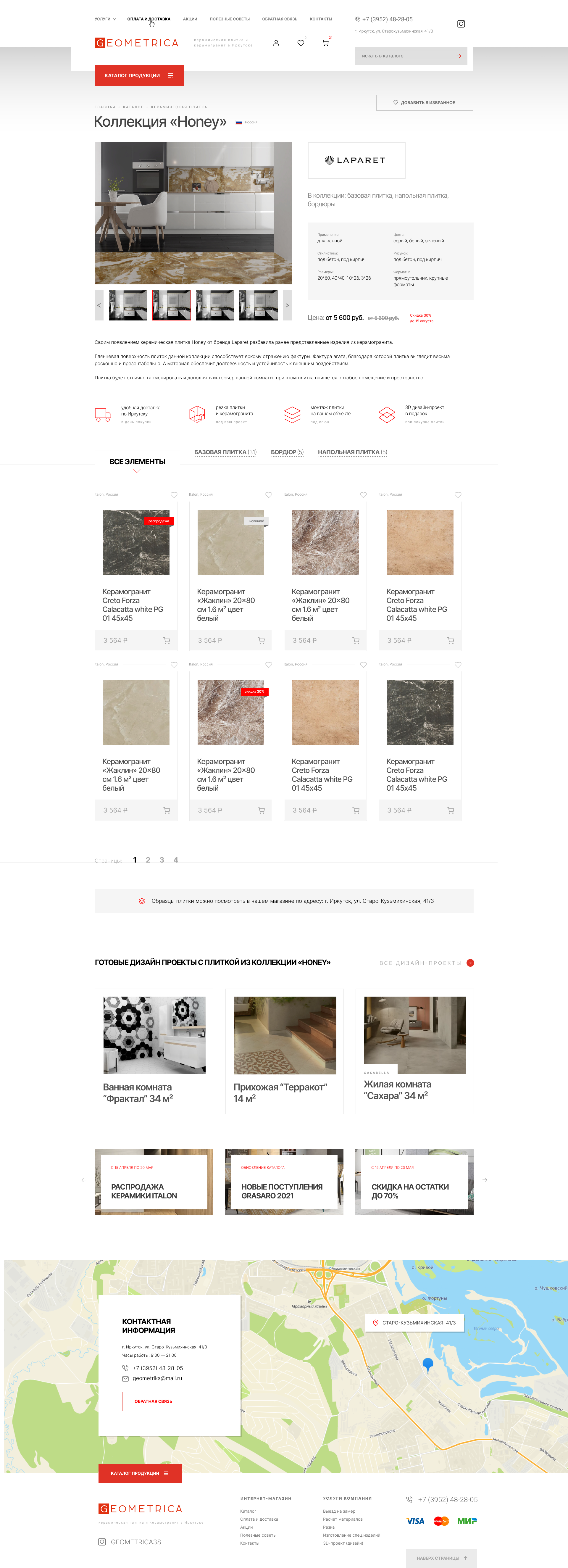Go to next promo slide arrow
This screenshot has height=1568, width=568.
tap(485, 1180)
